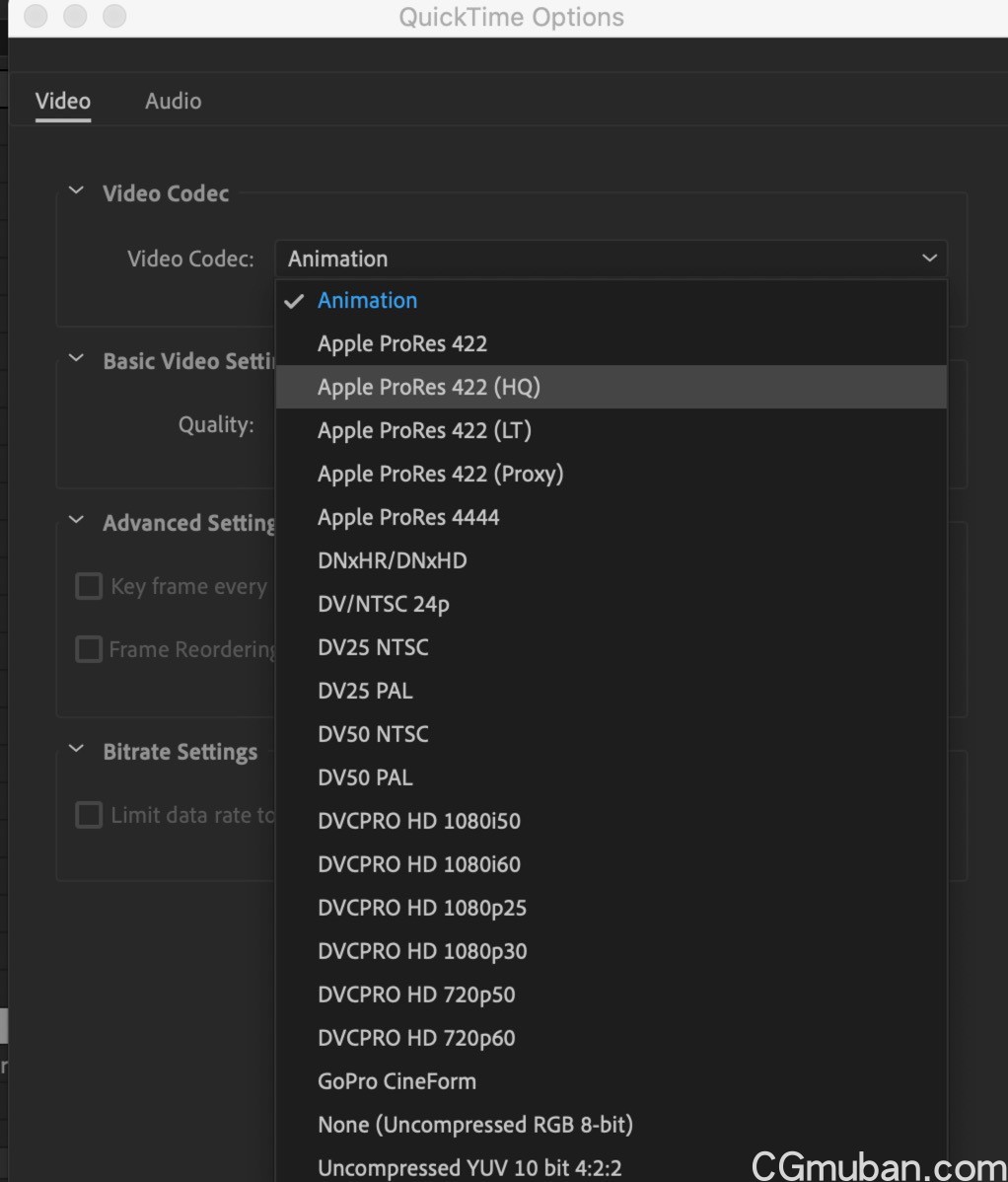This screenshot has width=1008, height=1182.
Task: Enable the Key frame every checkbox
Action: tap(89, 586)
